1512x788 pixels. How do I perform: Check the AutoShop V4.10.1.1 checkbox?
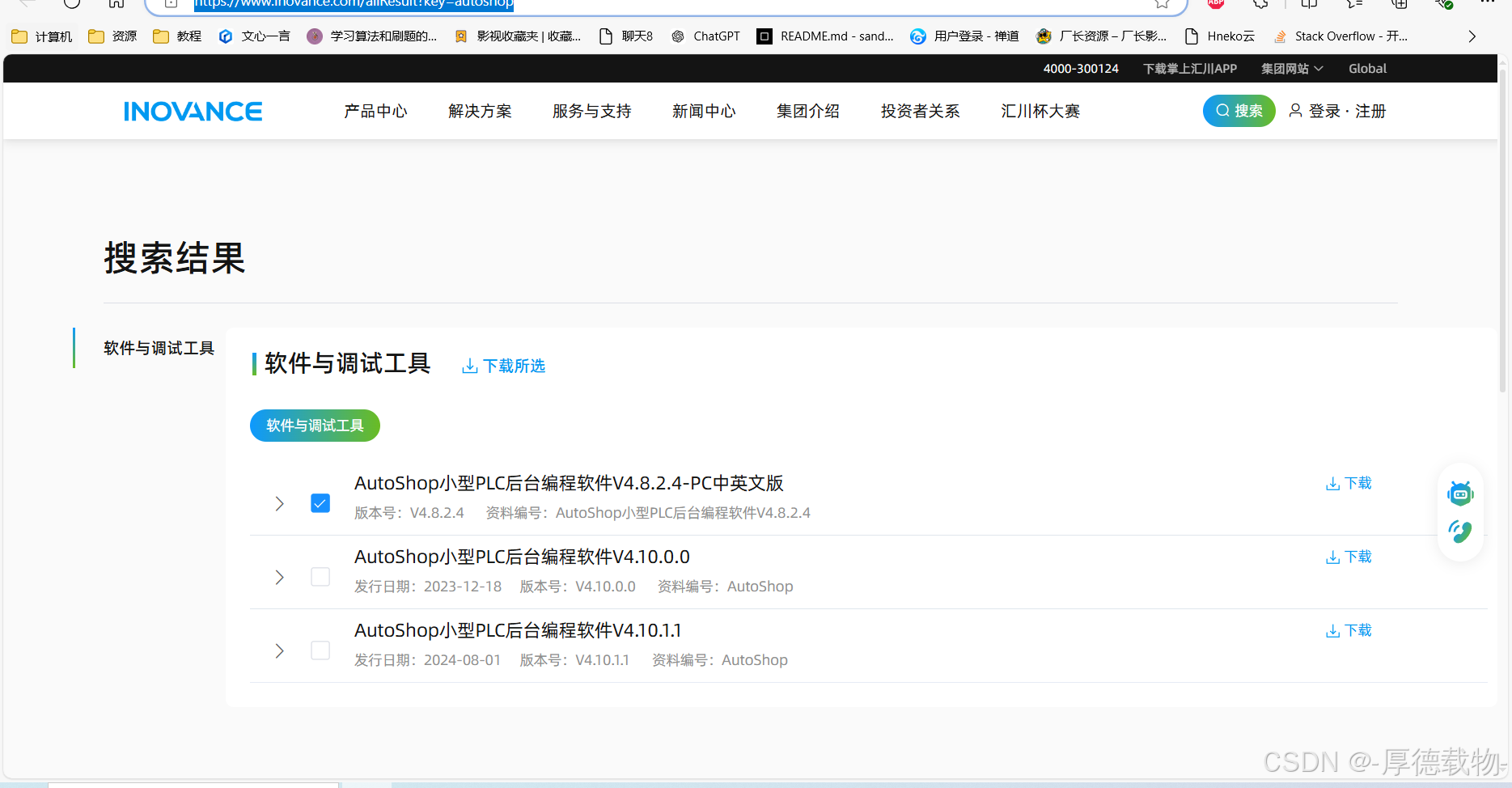(x=320, y=650)
